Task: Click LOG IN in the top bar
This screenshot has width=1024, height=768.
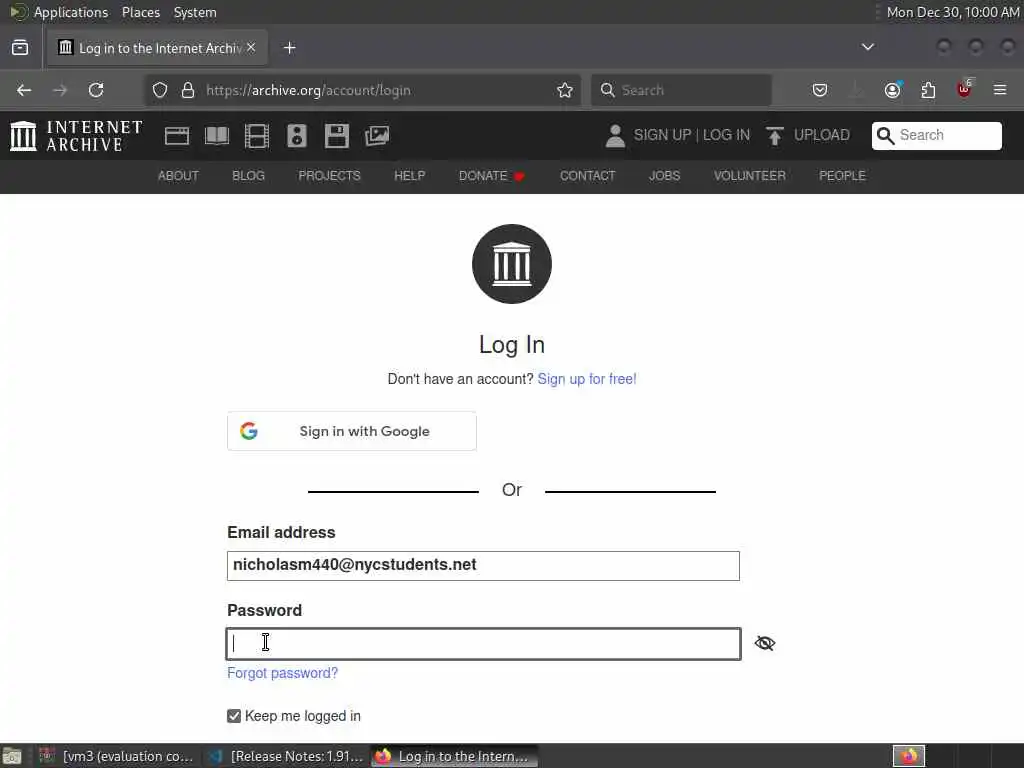Action: (726, 135)
